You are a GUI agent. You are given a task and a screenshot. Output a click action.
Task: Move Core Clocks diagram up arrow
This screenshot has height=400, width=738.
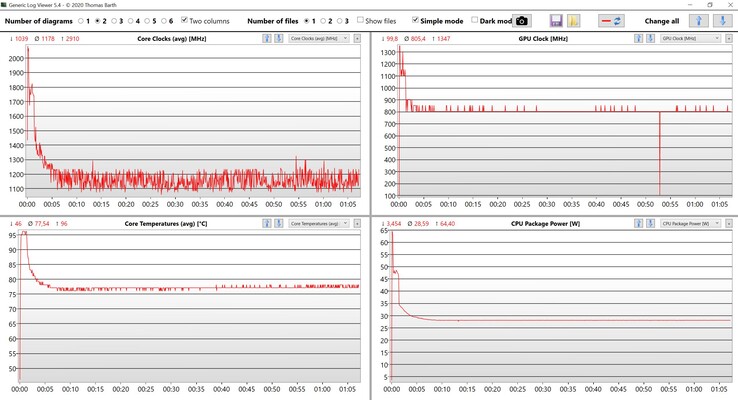coord(267,38)
